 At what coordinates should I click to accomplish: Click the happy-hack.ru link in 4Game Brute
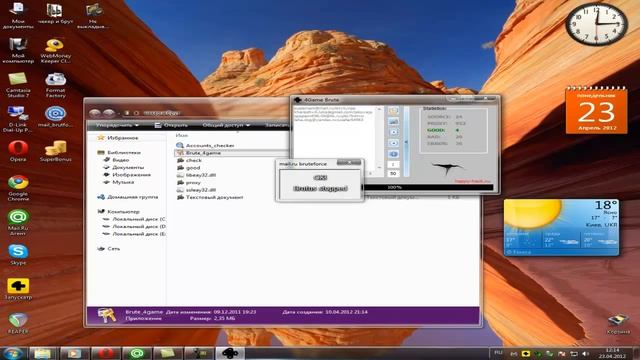[472, 181]
